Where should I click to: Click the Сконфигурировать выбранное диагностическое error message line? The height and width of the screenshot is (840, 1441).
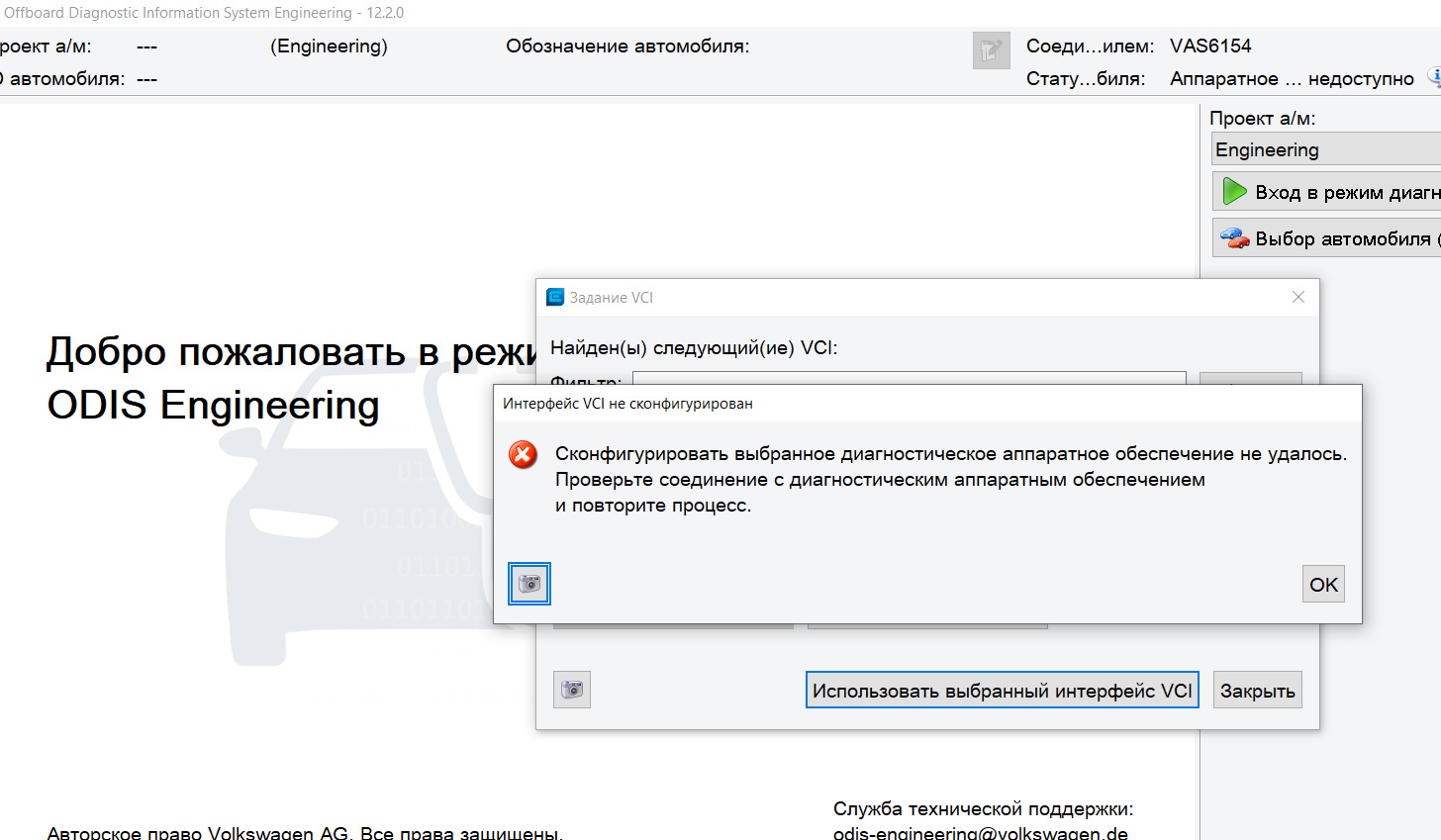pos(951,454)
